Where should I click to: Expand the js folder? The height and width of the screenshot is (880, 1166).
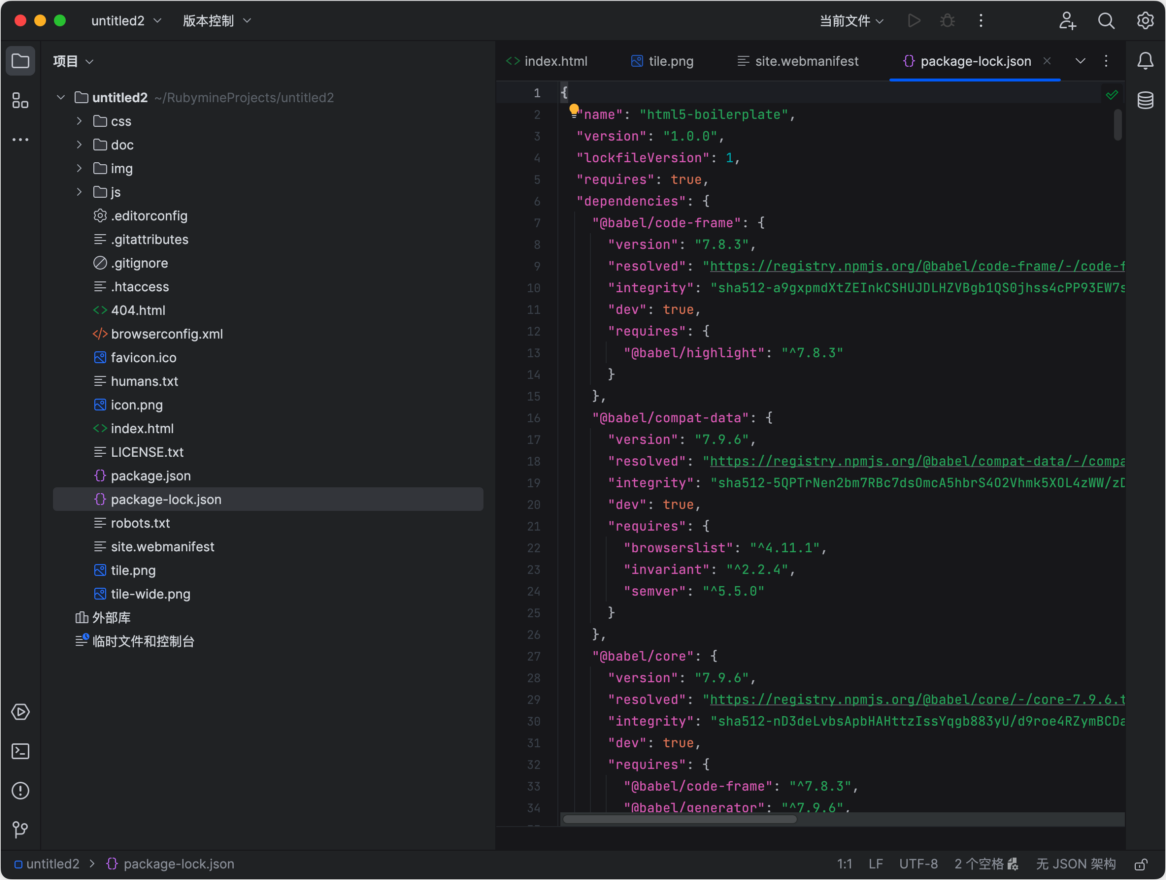point(79,192)
